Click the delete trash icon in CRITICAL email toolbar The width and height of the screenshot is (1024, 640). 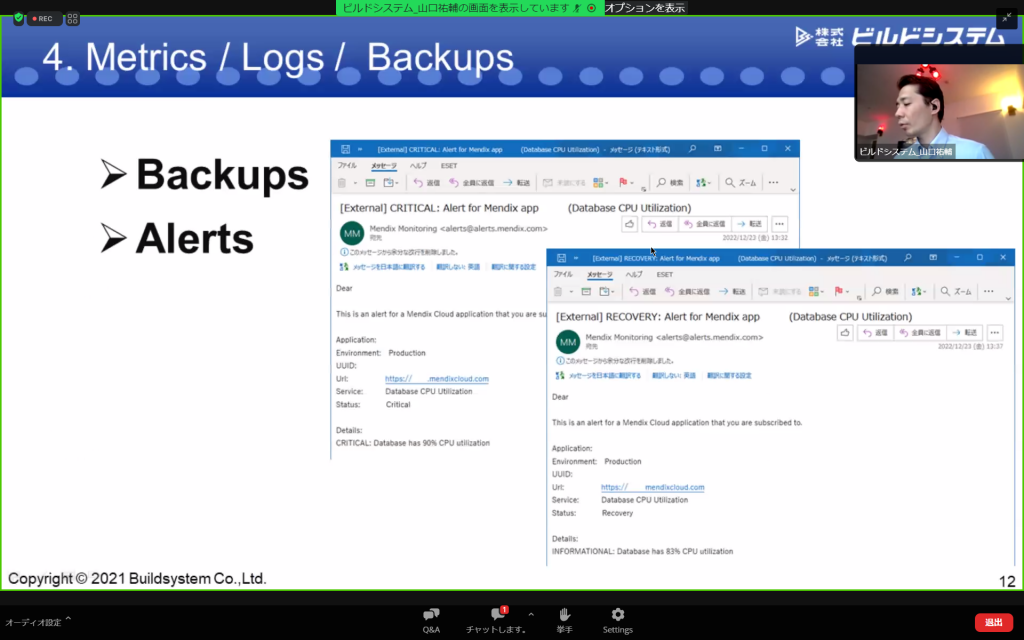coord(342,183)
